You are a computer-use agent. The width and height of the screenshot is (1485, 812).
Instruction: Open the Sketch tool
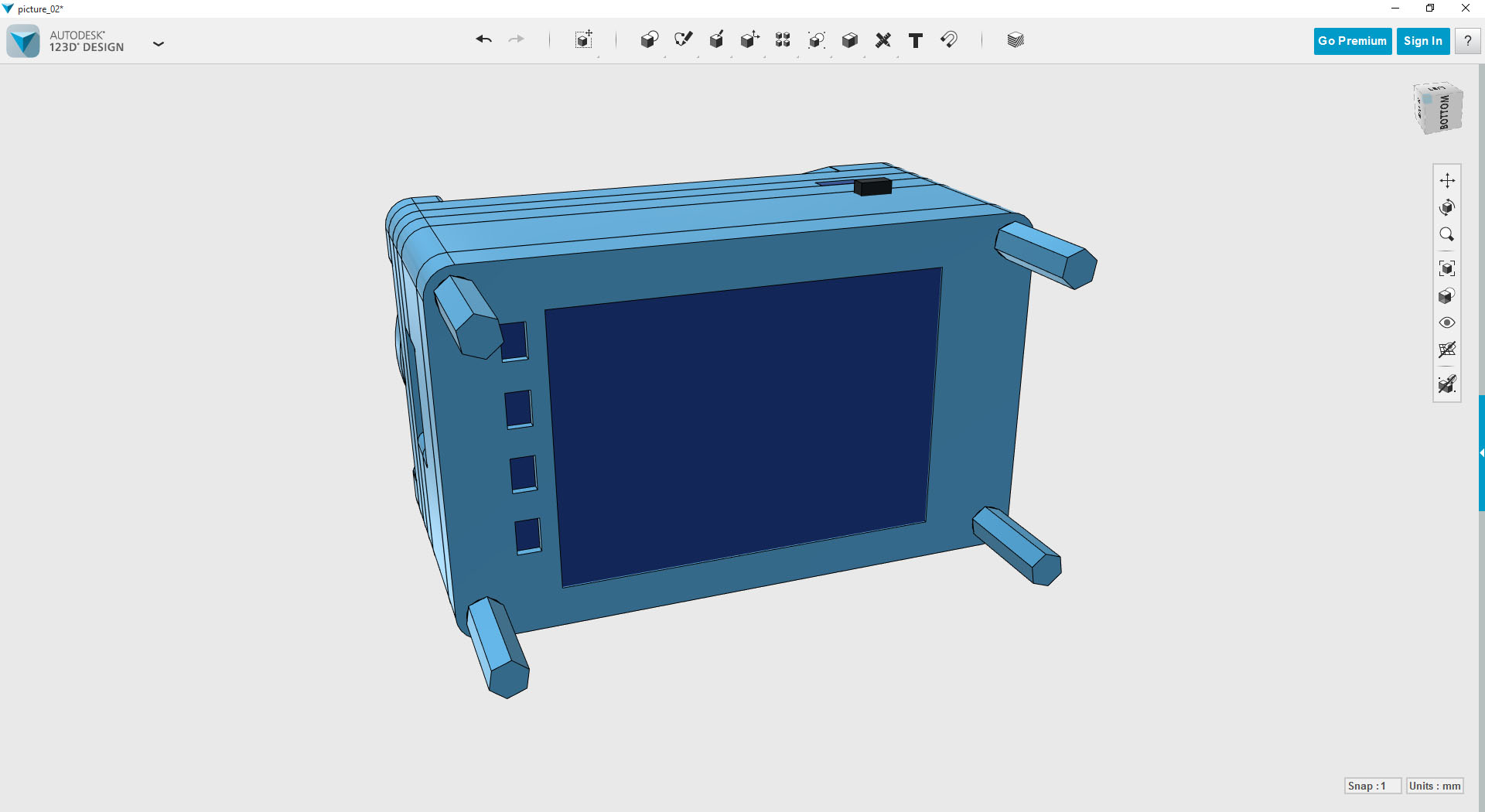click(684, 40)
